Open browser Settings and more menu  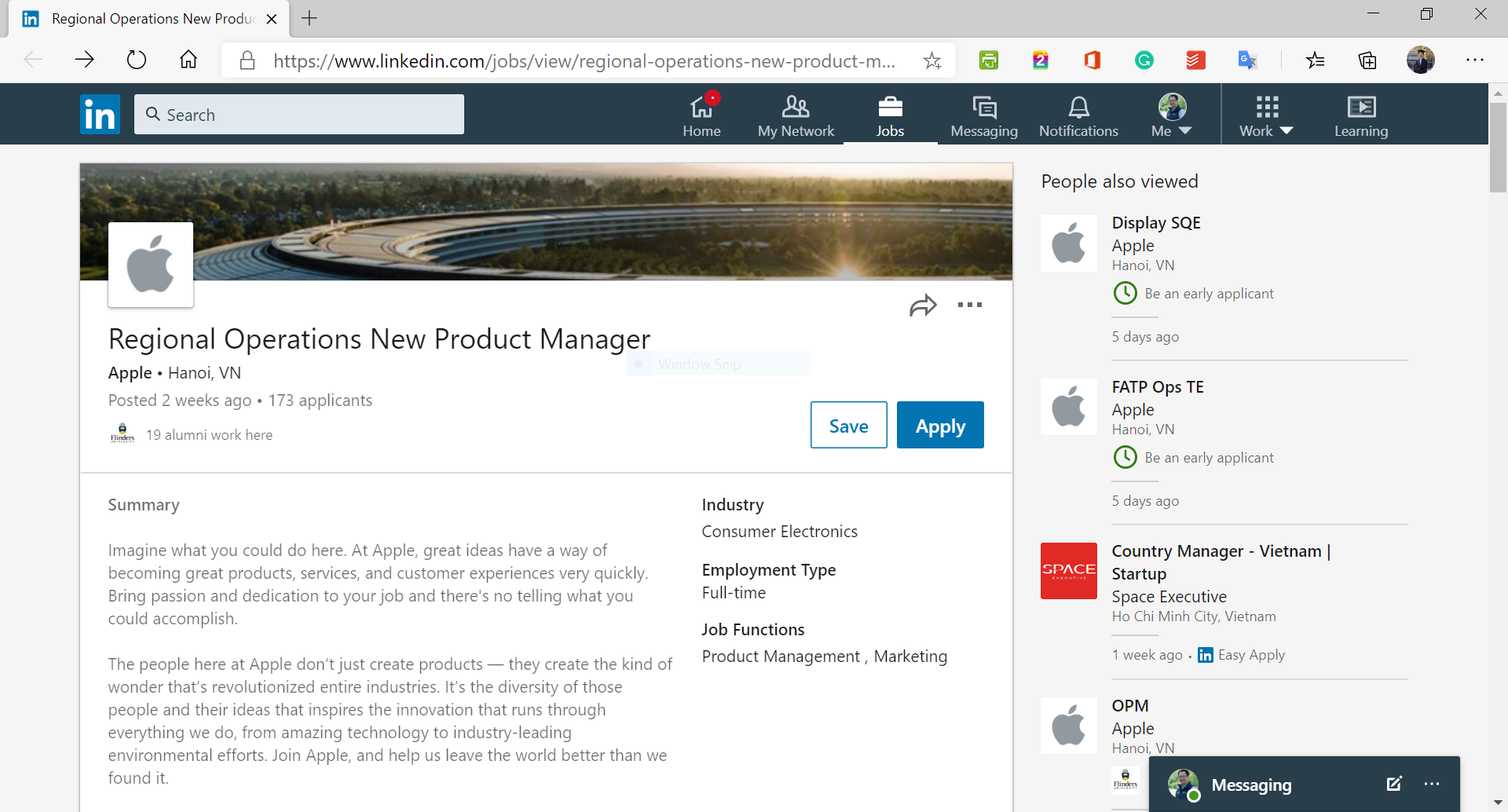1474,60
